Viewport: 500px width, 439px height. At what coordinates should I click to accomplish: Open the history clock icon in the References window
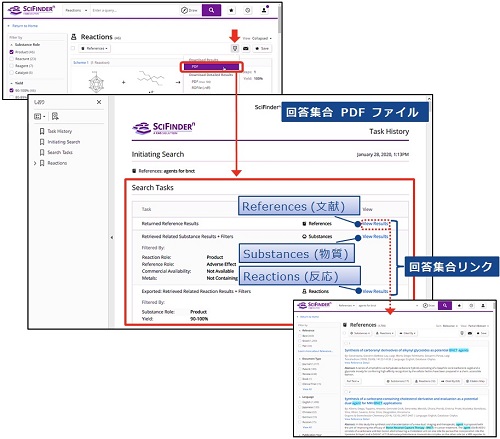click(x=471, y=305)
